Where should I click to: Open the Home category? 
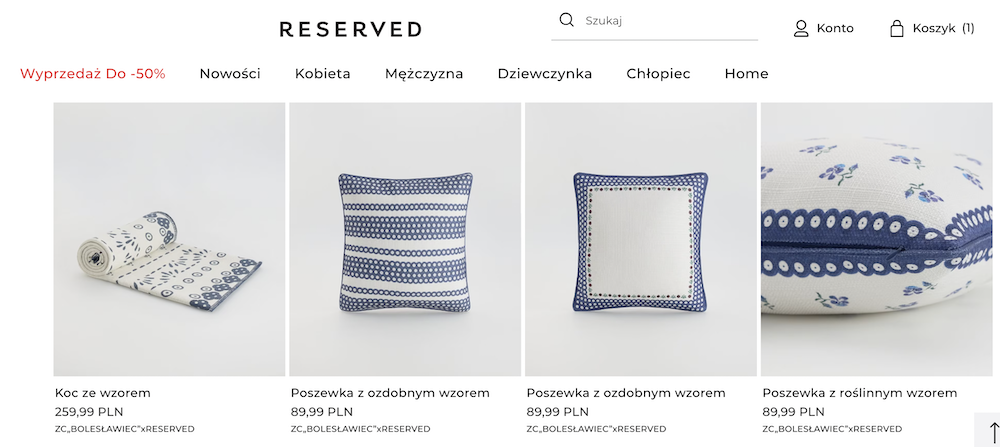tap(746, 74)
